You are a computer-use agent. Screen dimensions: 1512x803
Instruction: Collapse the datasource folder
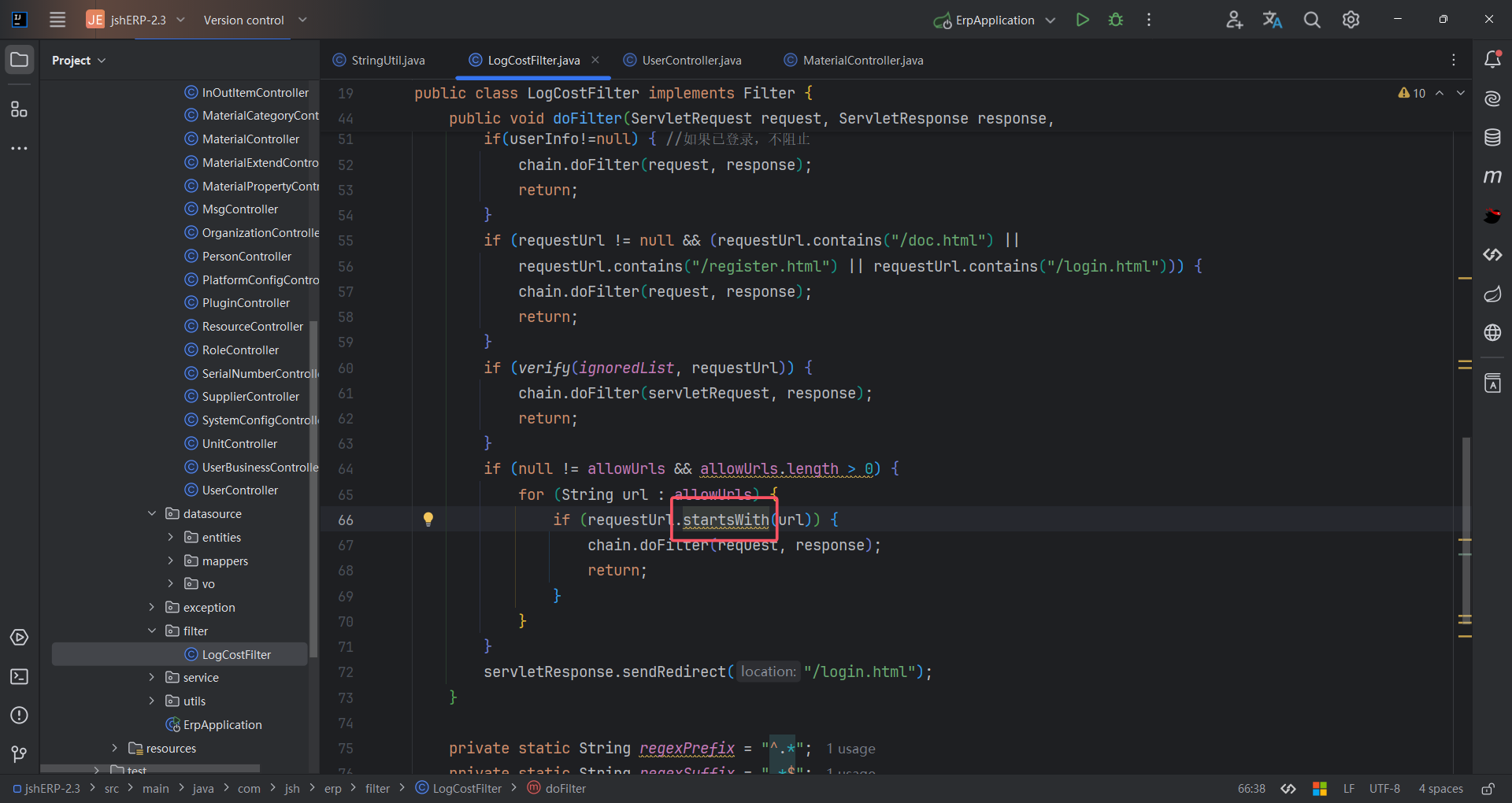pyautogui.click(x=152, y=513)
